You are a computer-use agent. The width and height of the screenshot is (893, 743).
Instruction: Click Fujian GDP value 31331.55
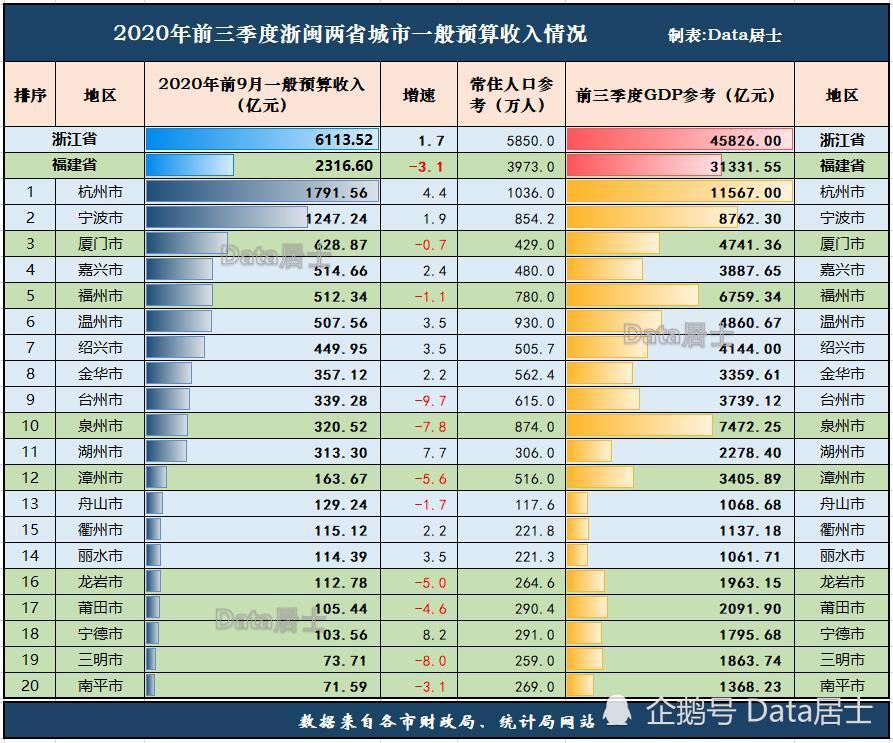(745, 166)
